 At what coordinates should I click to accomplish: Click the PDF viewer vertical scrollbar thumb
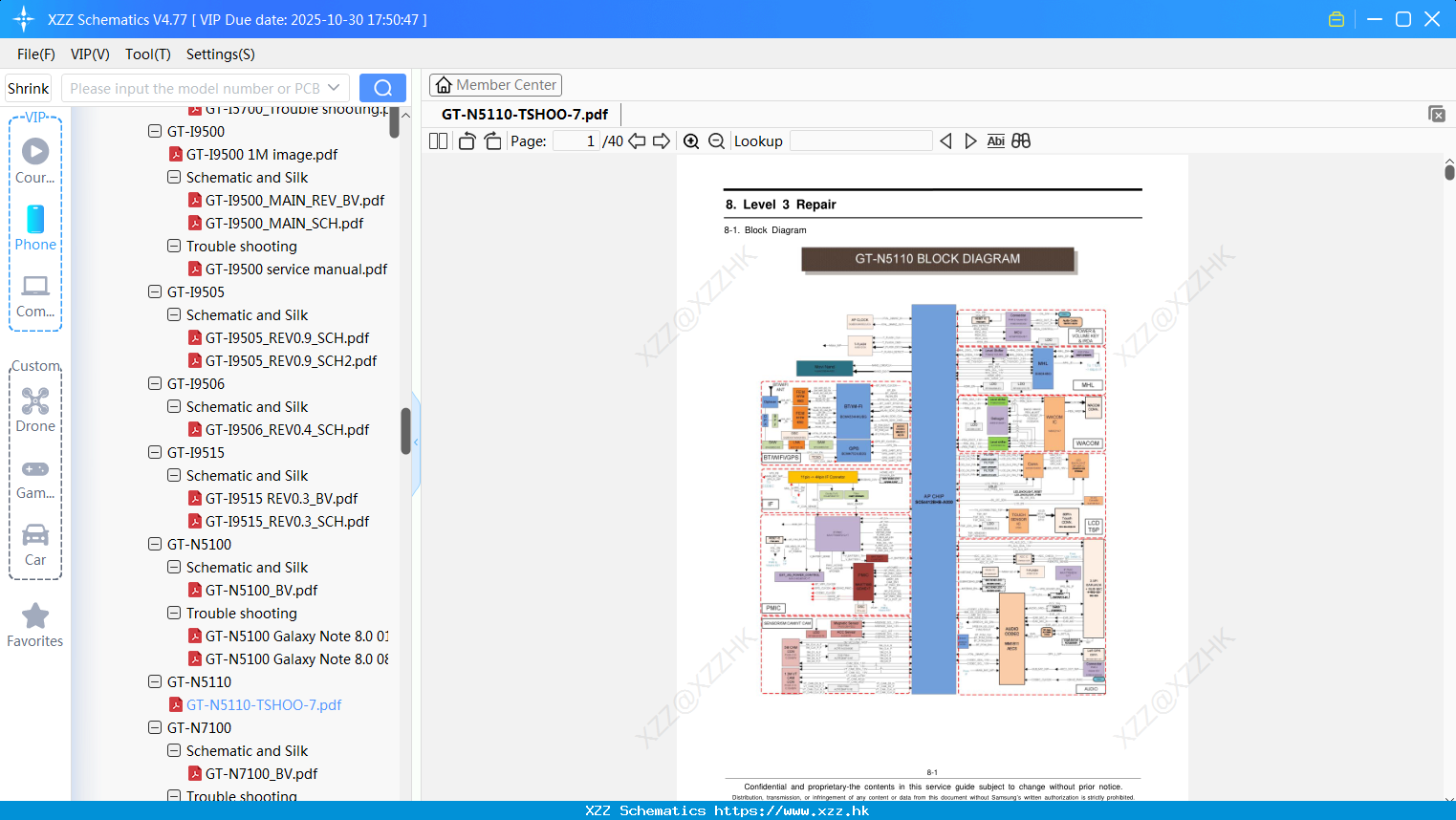(x=1449, y=172)
